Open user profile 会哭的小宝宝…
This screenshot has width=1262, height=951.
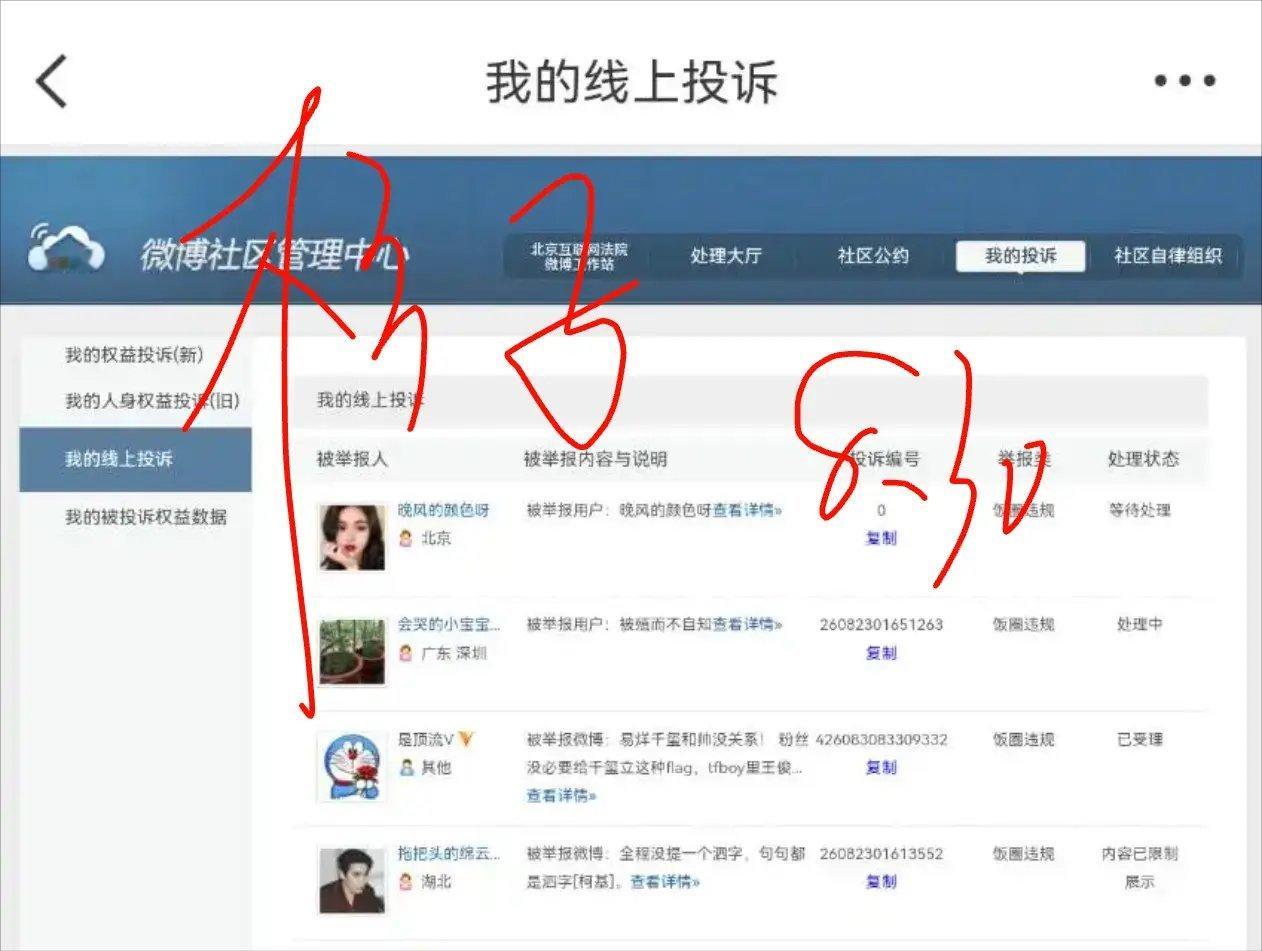449,625
